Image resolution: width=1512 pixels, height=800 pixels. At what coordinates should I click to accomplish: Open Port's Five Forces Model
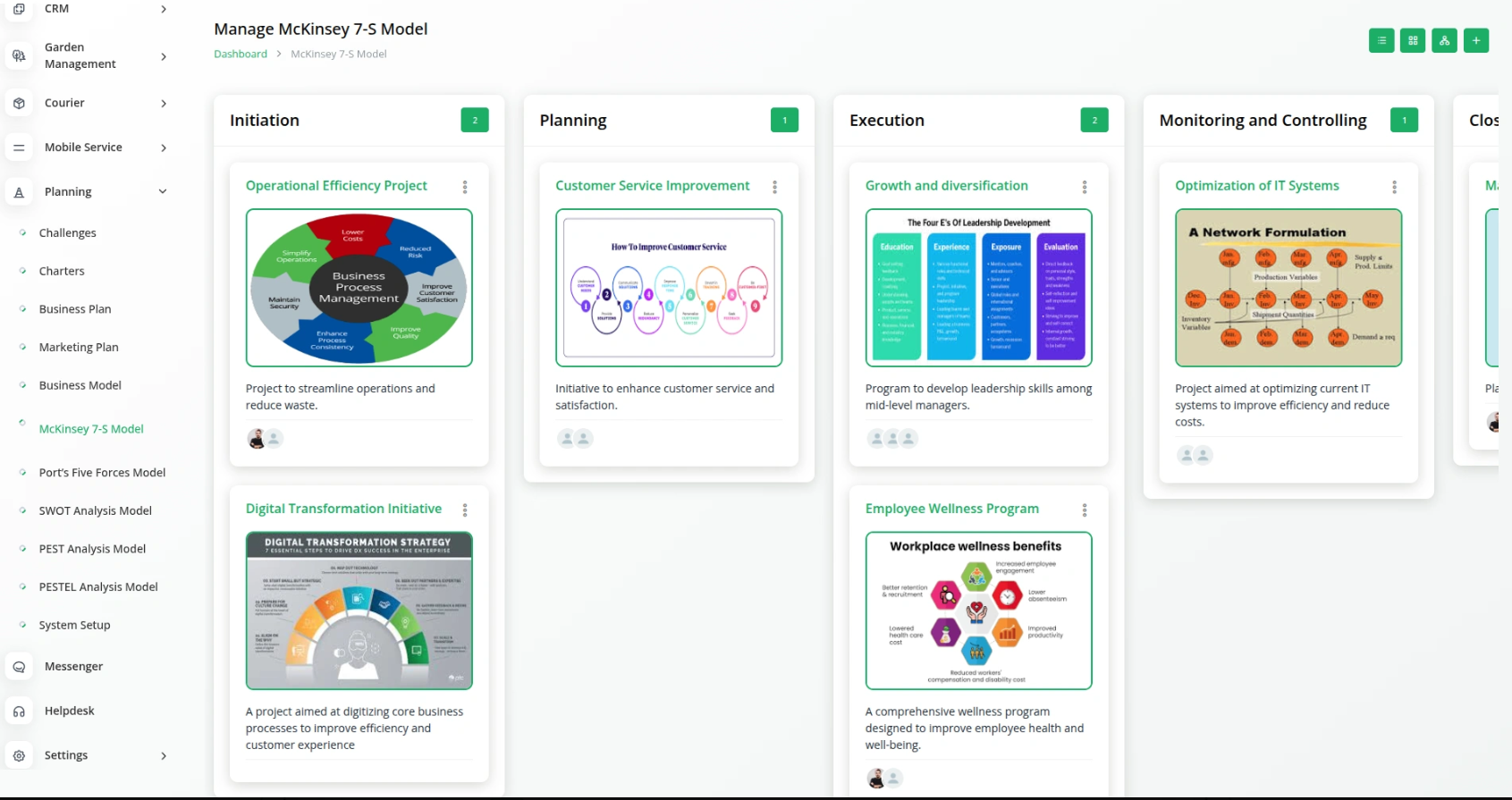pos(102,473)
